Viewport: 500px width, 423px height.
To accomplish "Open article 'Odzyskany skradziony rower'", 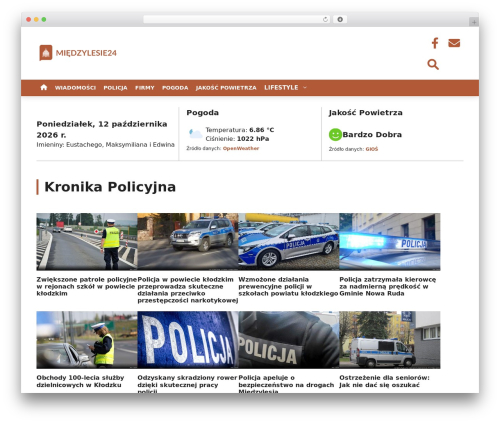I will pyautogui.click(x=187, y=384).
